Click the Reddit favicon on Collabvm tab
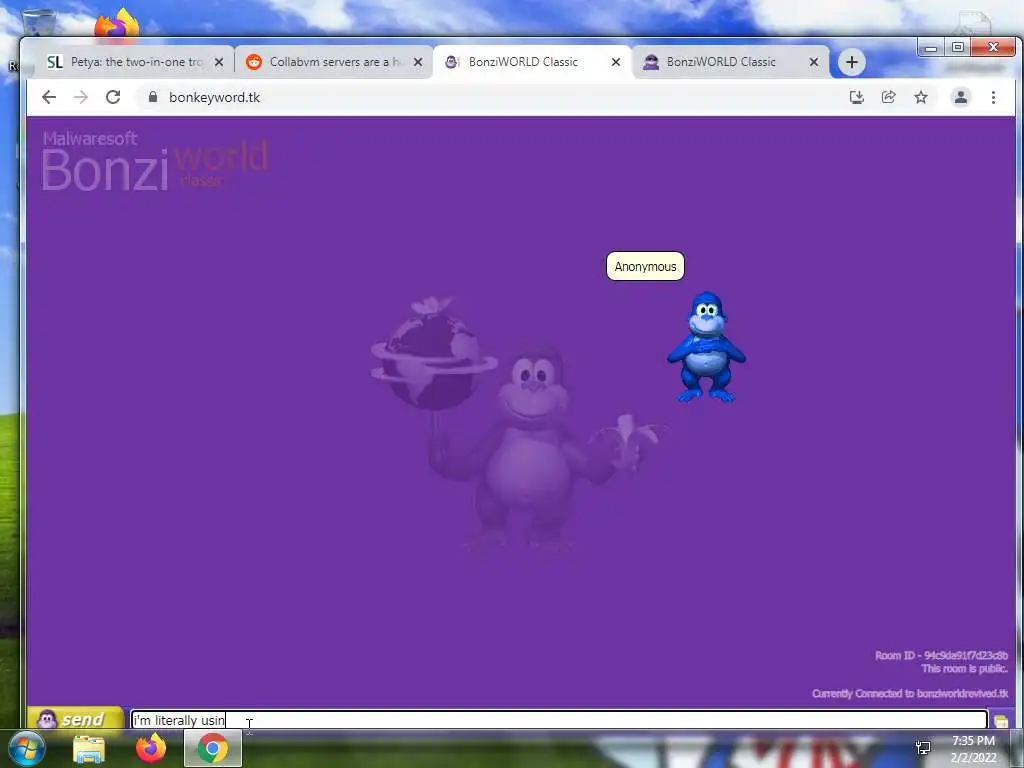 point(254,62)
